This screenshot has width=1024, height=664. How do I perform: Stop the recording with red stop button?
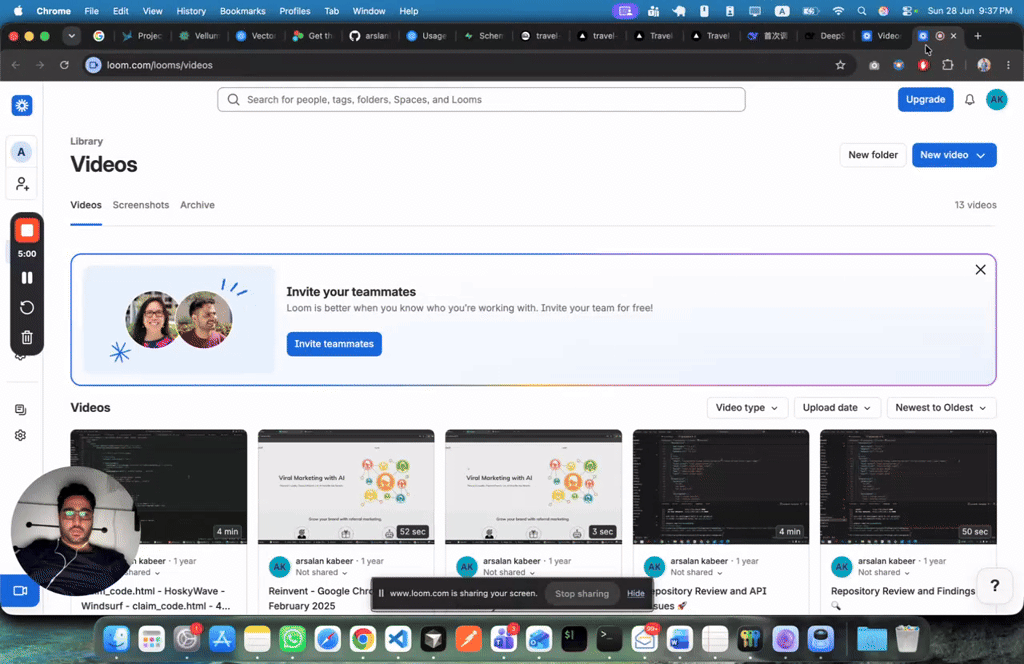click(27, 230)
